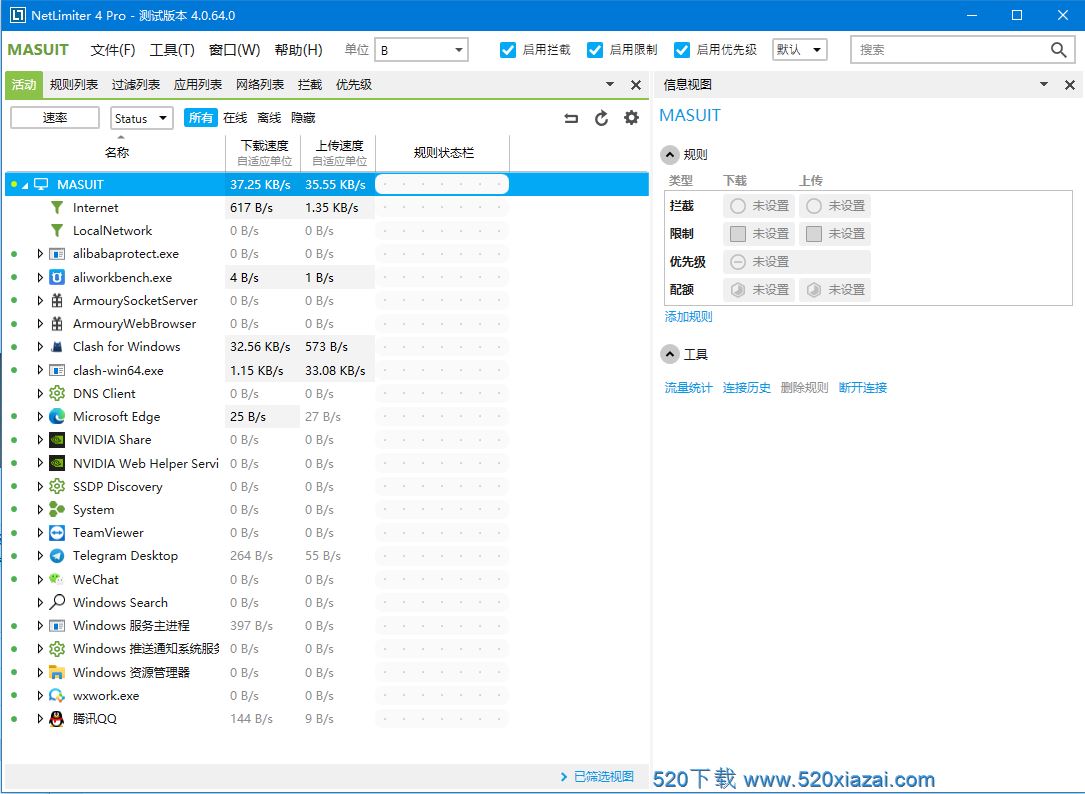
Task: Click the TeamViewer icon
Action: pyautogui.click(x=57, y=532)
